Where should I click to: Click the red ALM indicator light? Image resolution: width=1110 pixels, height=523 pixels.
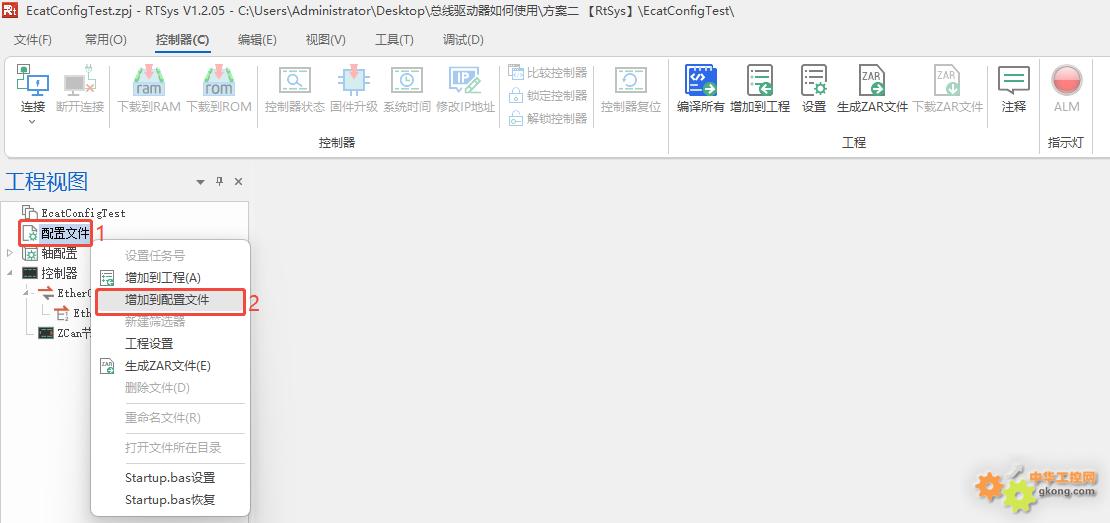pos(1066,81)
